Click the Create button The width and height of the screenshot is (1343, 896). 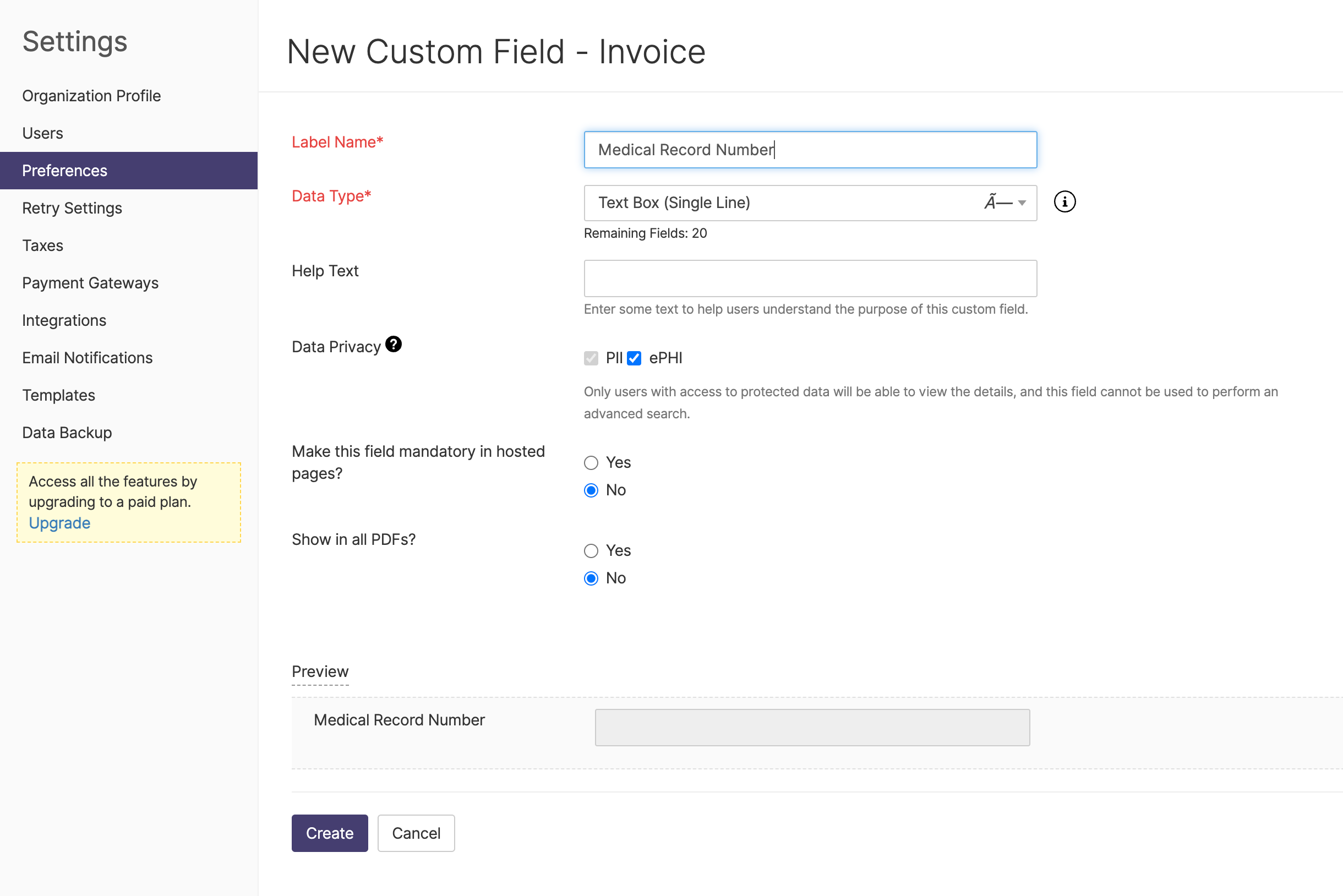(x=329, y=833)
